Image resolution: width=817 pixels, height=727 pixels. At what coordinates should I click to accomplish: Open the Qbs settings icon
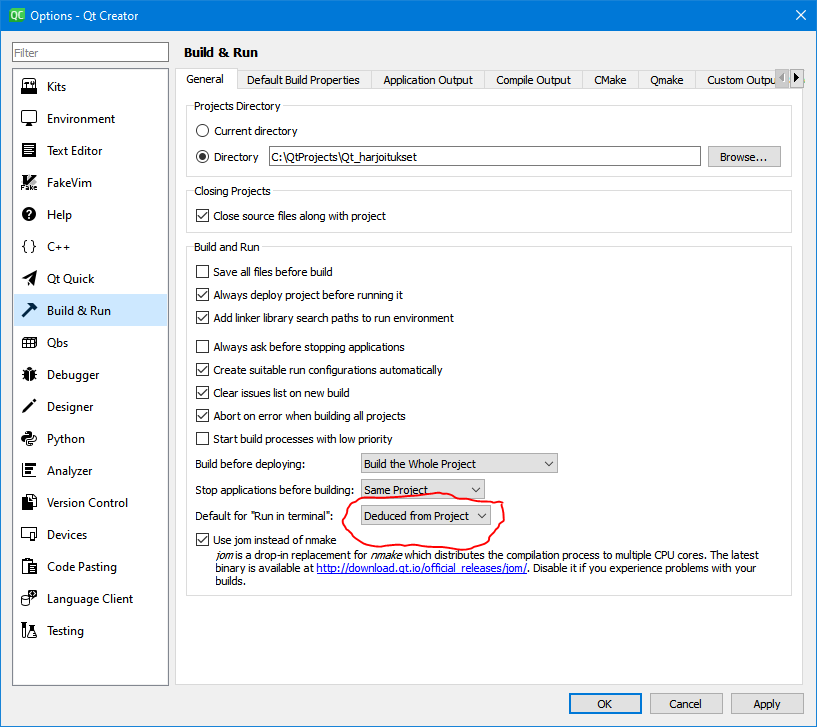pyautogui.click(x=29, y=342)
